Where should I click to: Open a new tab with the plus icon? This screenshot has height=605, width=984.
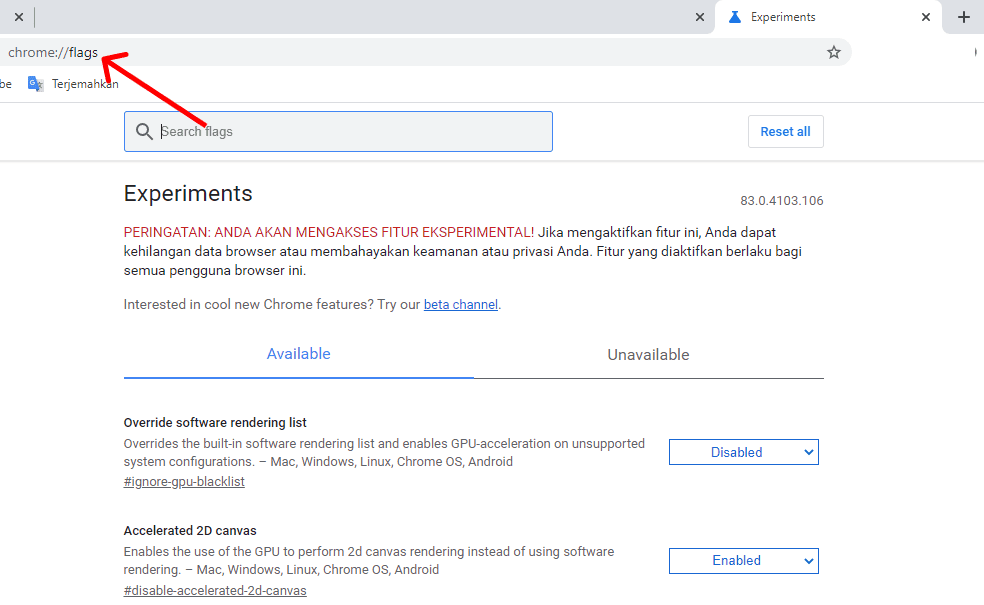(x=964, y=17)
